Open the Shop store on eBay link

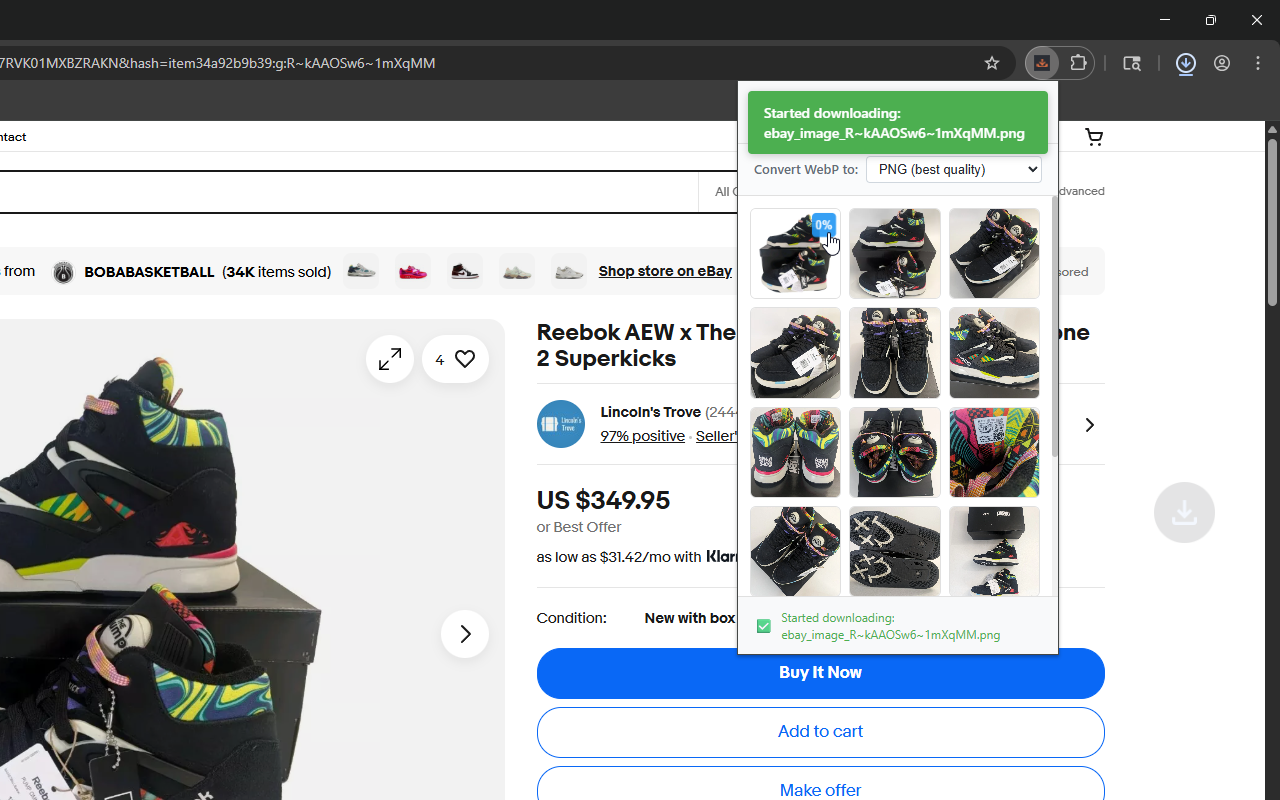[x=665, y=271]
